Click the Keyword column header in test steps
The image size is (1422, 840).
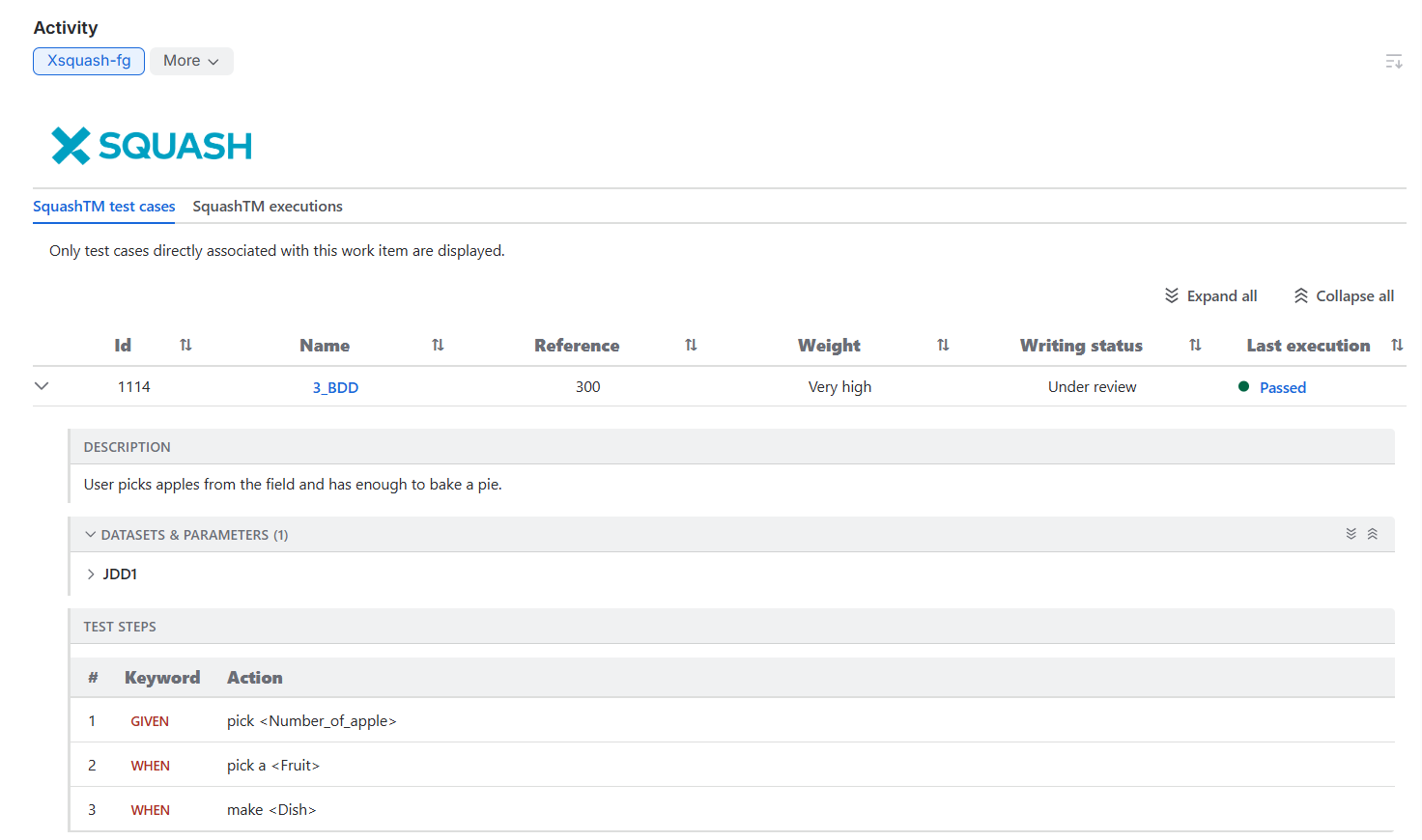(x=162, y=678)
